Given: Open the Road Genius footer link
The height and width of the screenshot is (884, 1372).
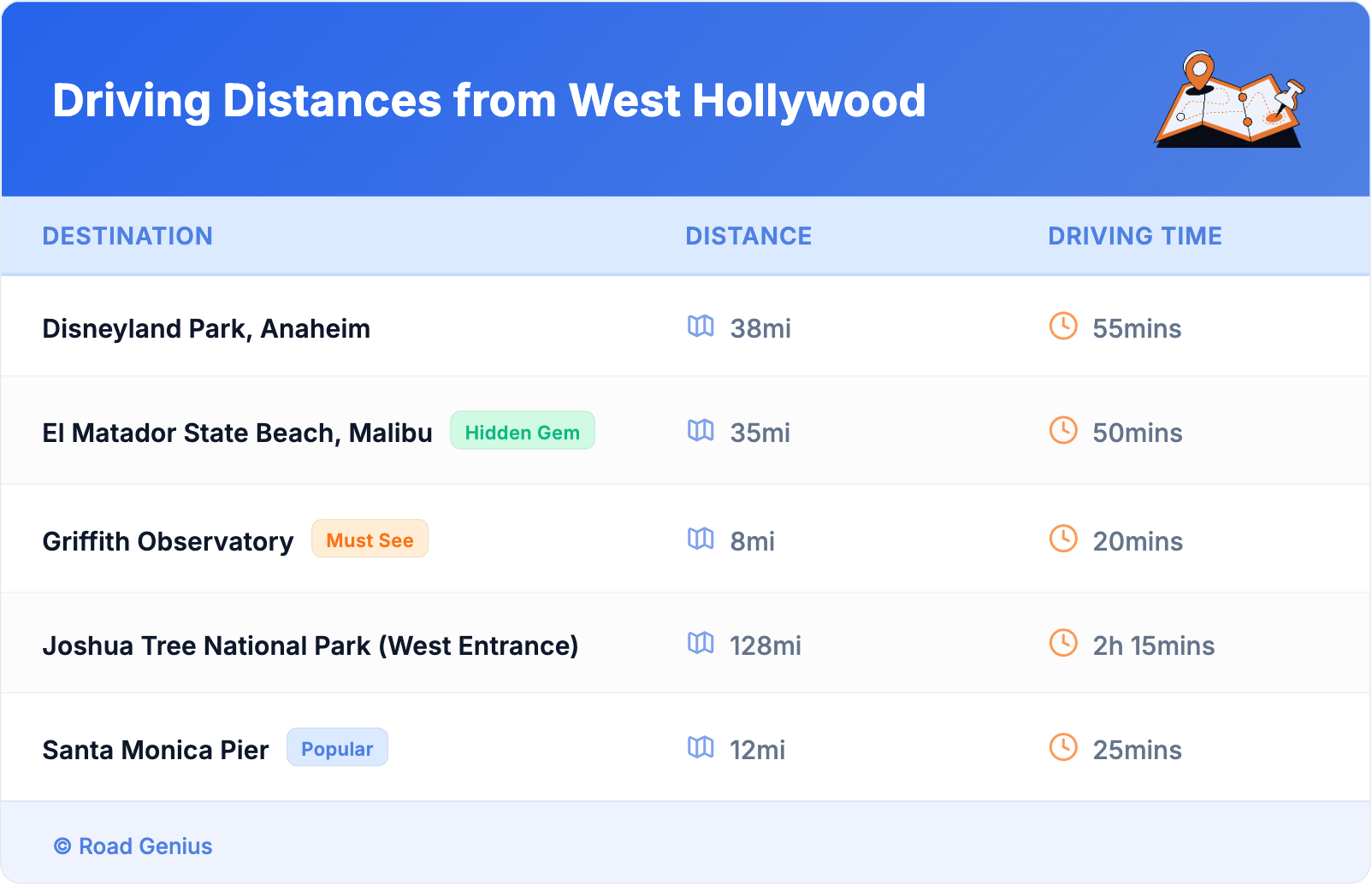Looking at the screenshot, I should pos(133,846).
